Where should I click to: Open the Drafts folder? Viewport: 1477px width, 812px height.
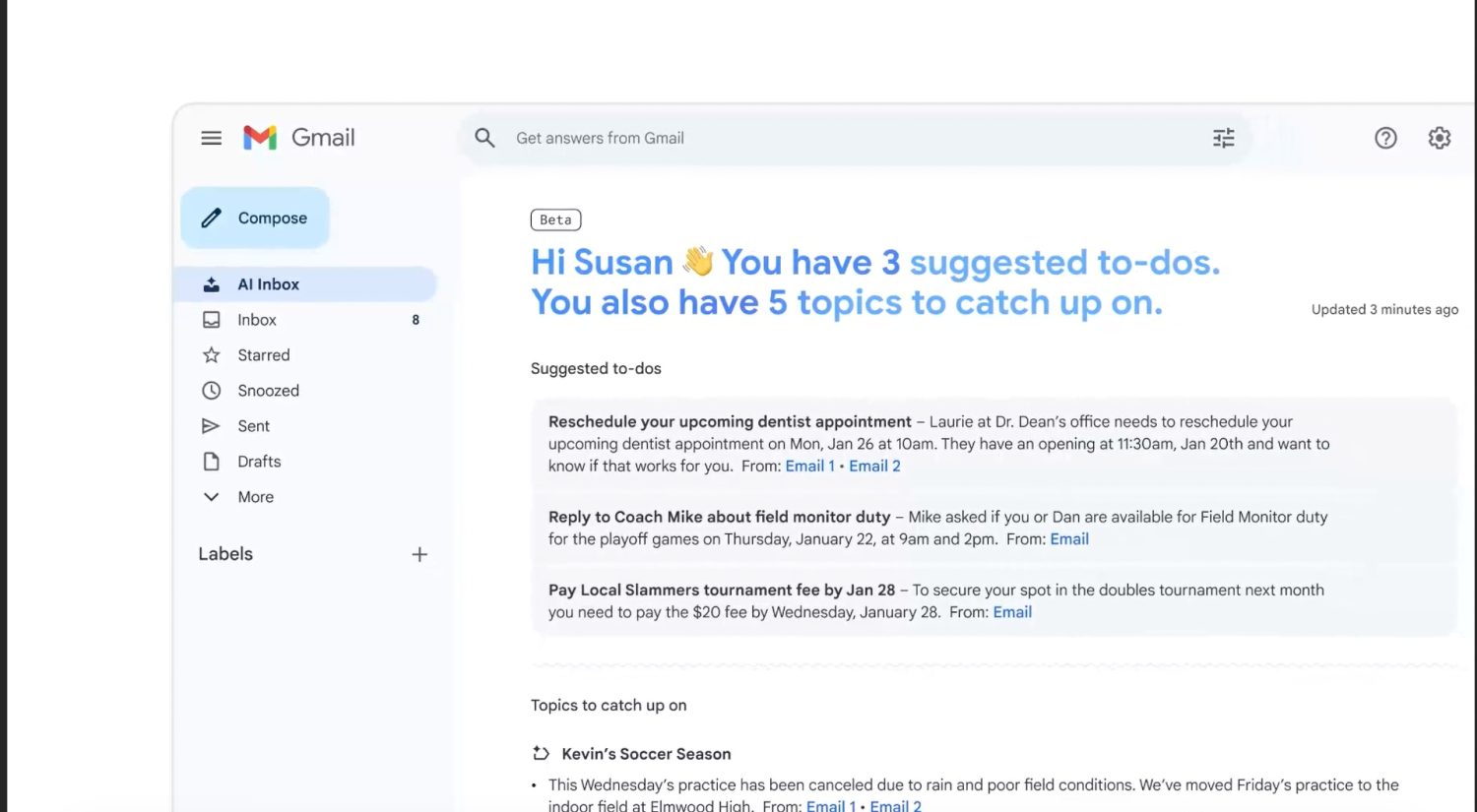258,461
